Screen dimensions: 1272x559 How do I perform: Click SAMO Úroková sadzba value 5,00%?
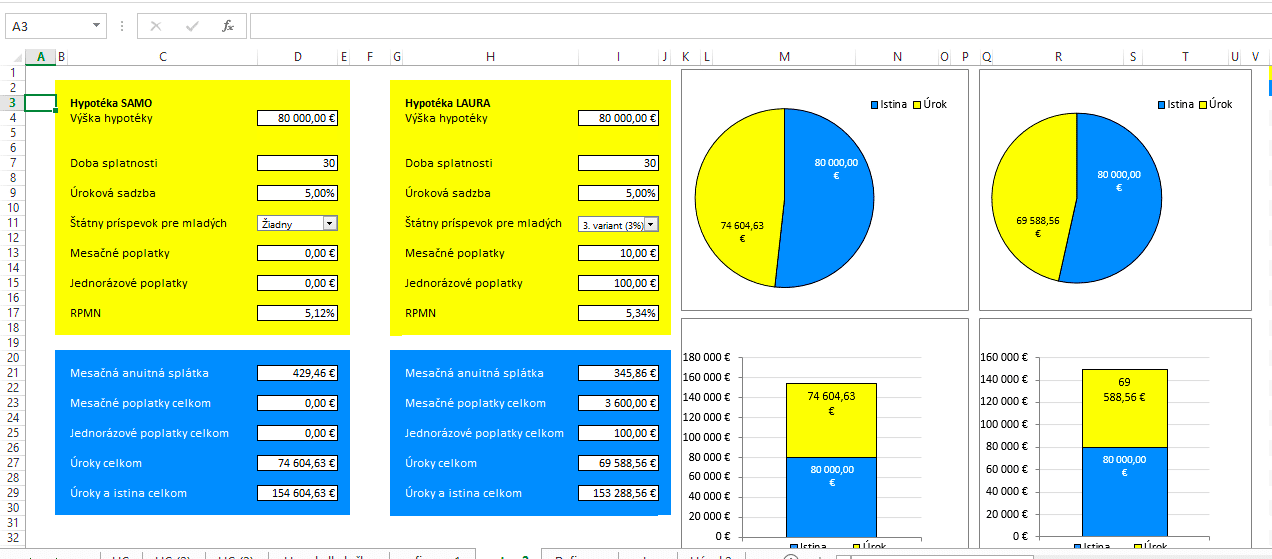297,193
